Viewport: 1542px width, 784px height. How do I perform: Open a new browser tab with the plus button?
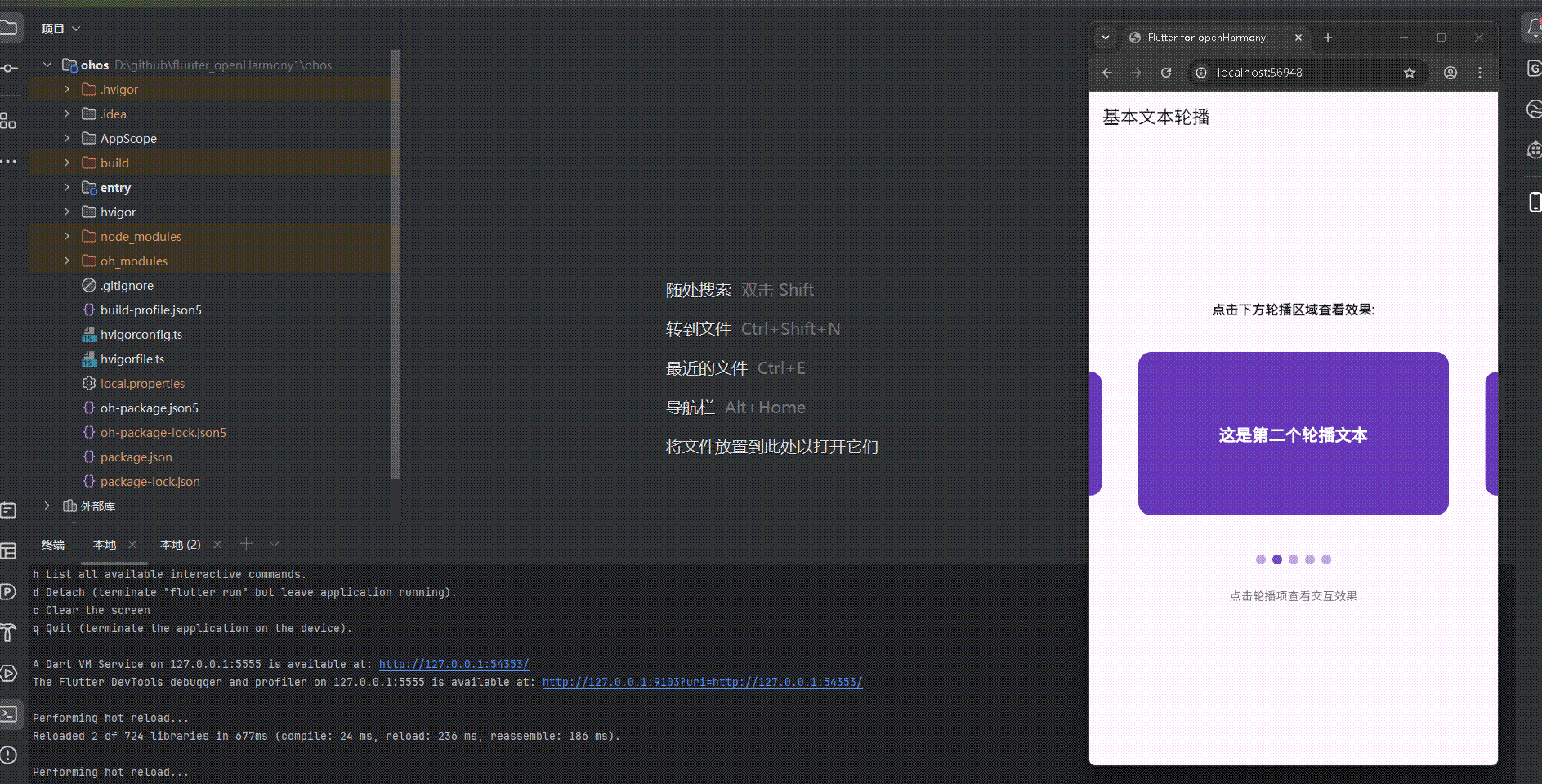pos(1327,38)
